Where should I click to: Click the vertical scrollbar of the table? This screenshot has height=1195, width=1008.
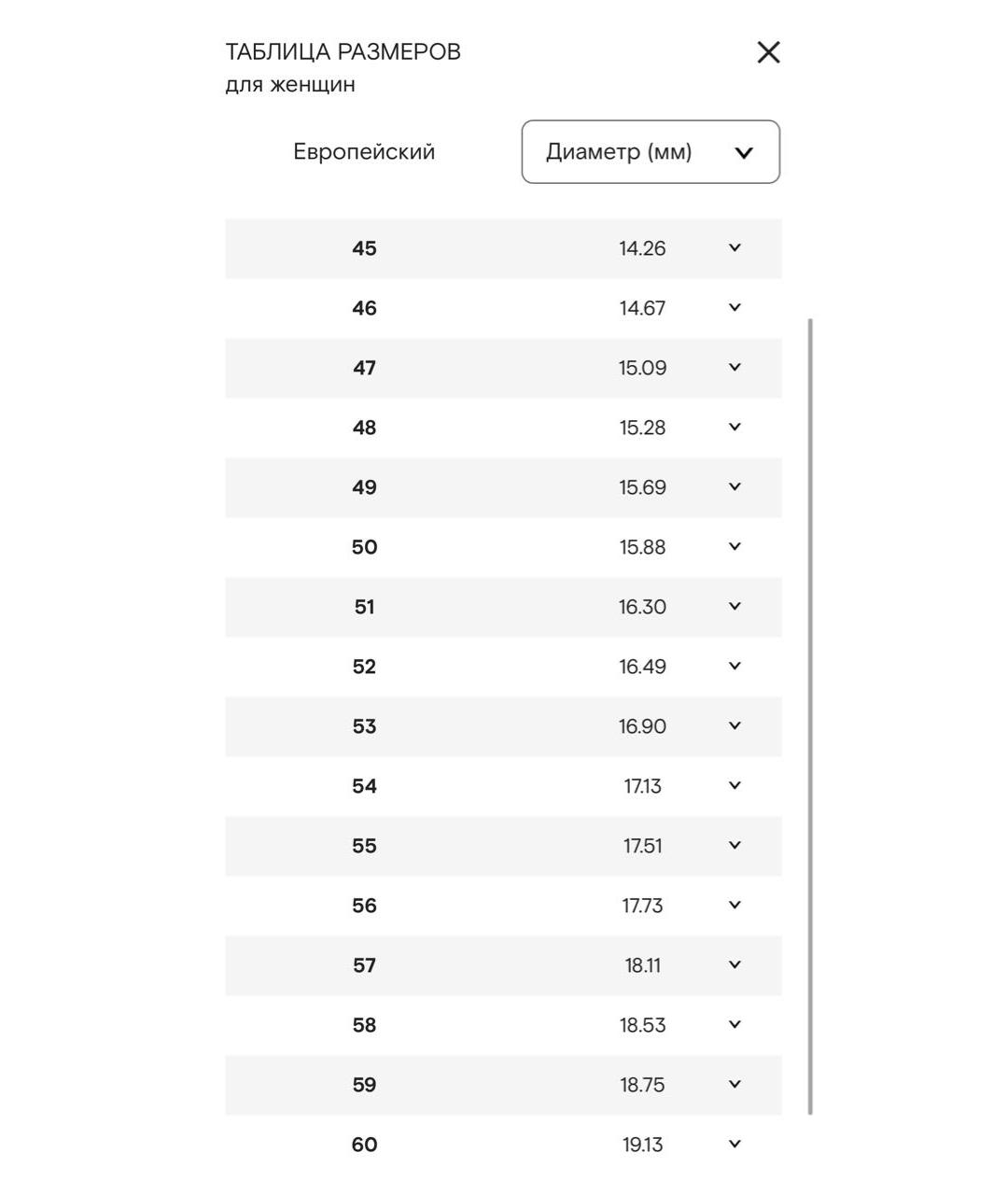[810, 715]
